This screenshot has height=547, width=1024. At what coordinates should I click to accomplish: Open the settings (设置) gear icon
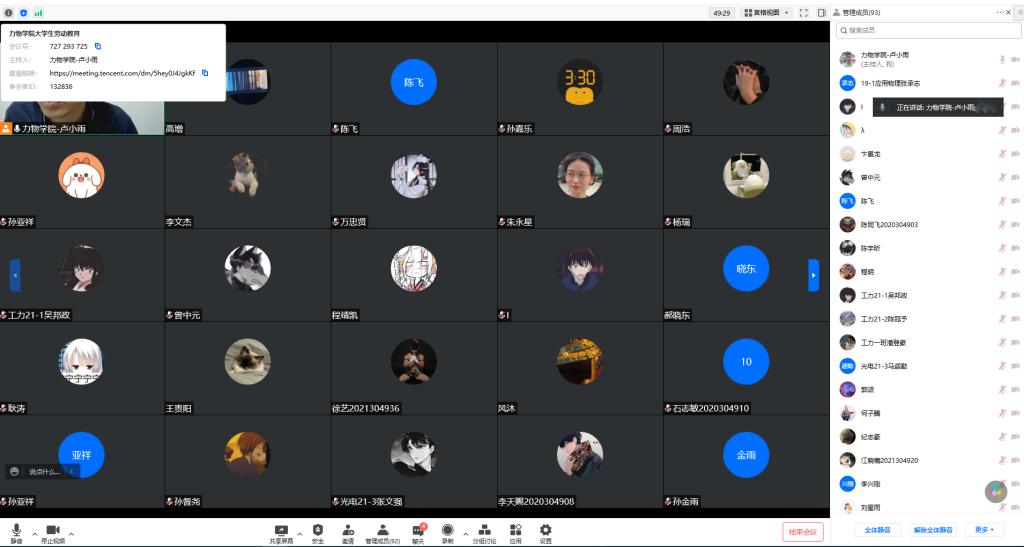[545, 531]
